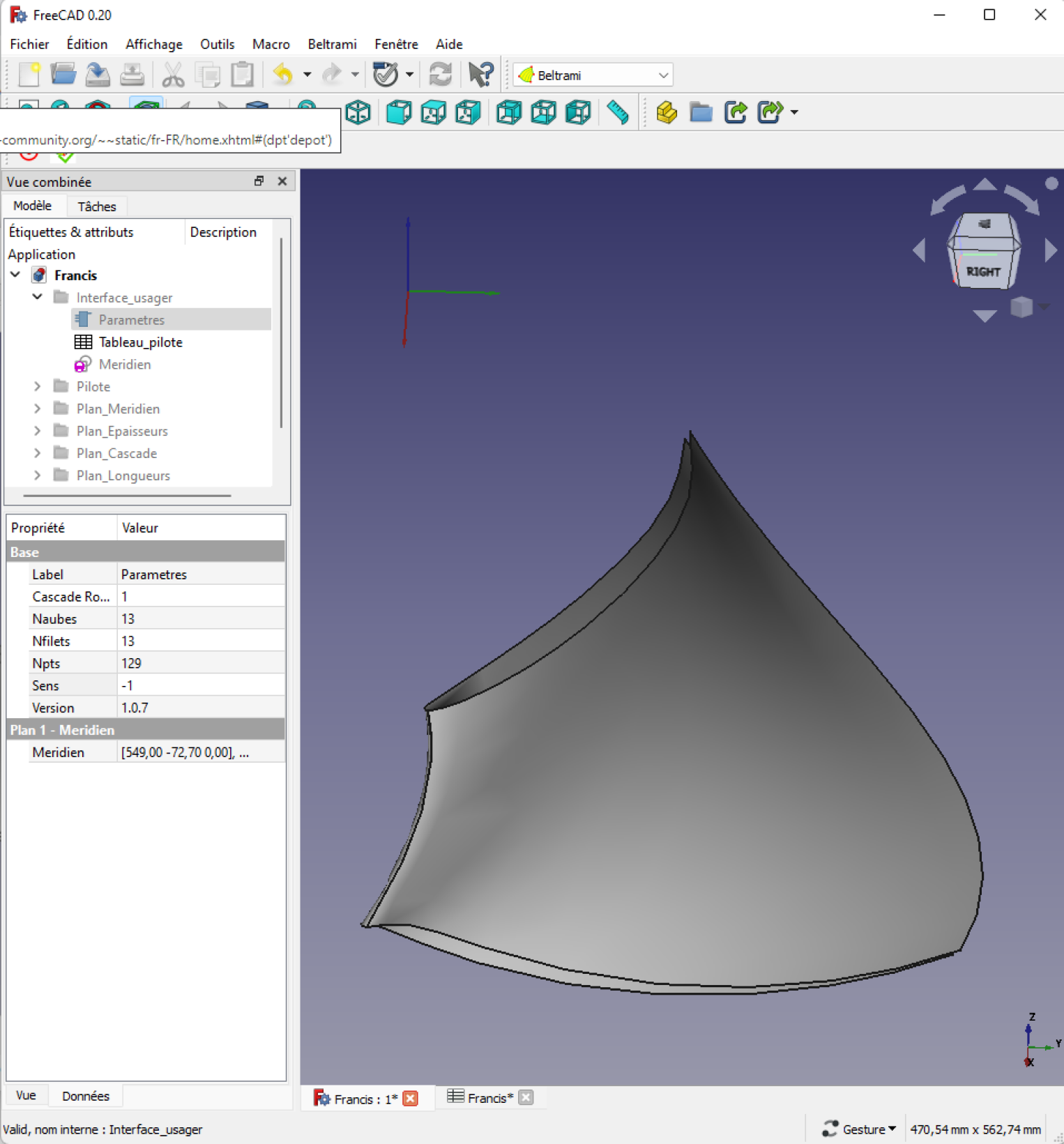Switch to the Données property tab

coord(85,1096)
